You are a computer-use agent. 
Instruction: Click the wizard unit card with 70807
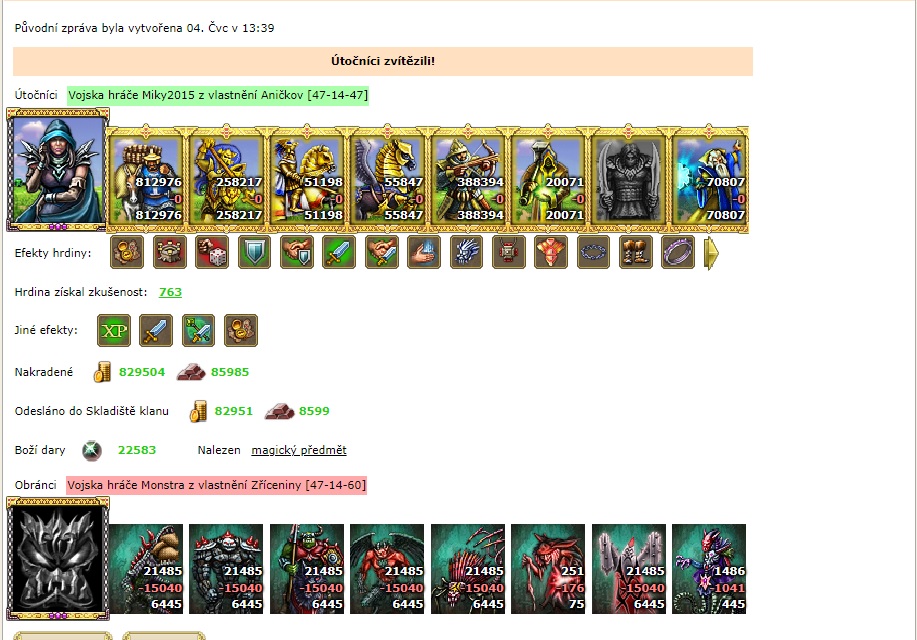pyautogui.click(x=709, y=180)
